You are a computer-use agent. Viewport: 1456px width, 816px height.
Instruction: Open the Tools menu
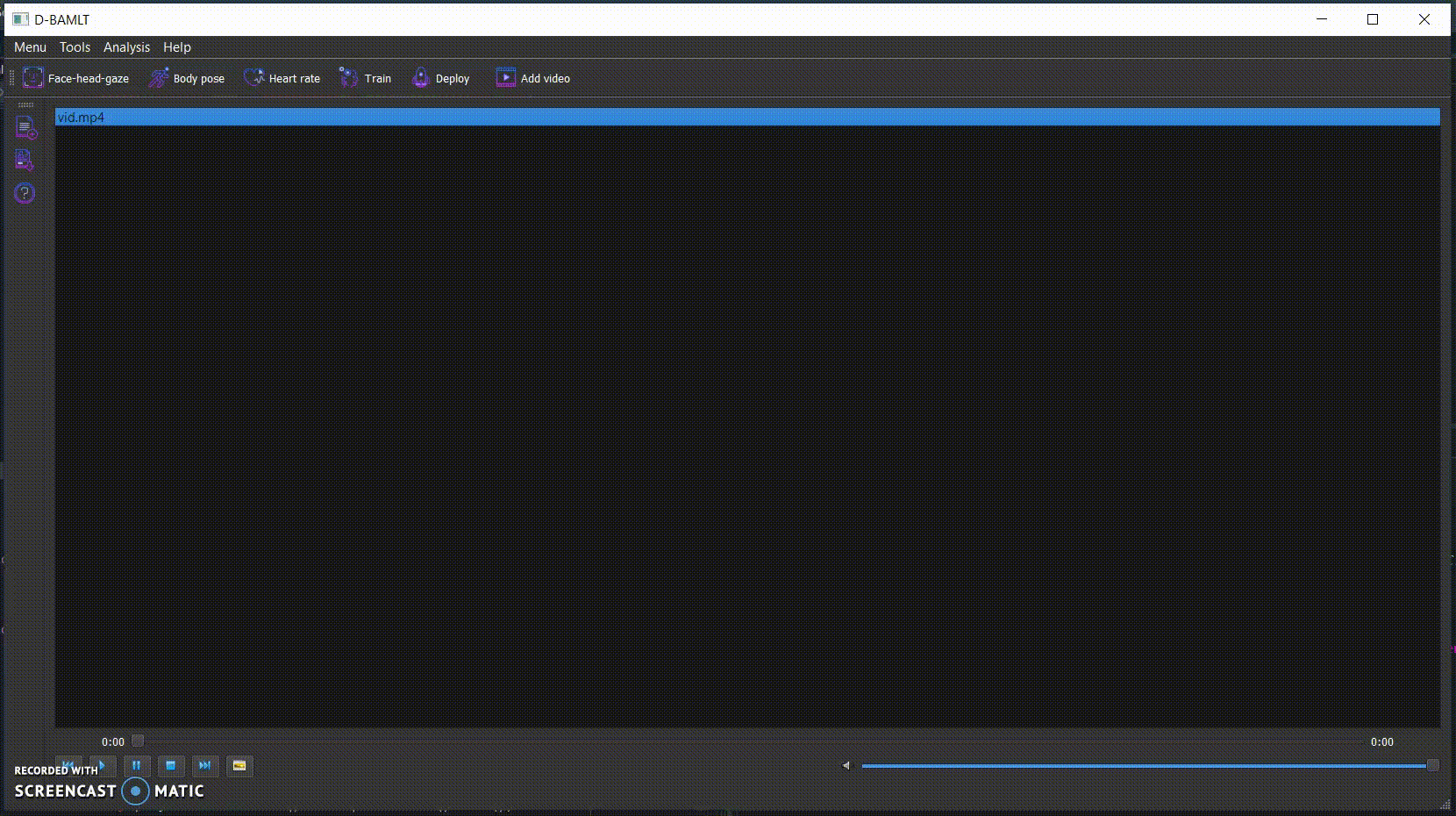coord(75,47)
